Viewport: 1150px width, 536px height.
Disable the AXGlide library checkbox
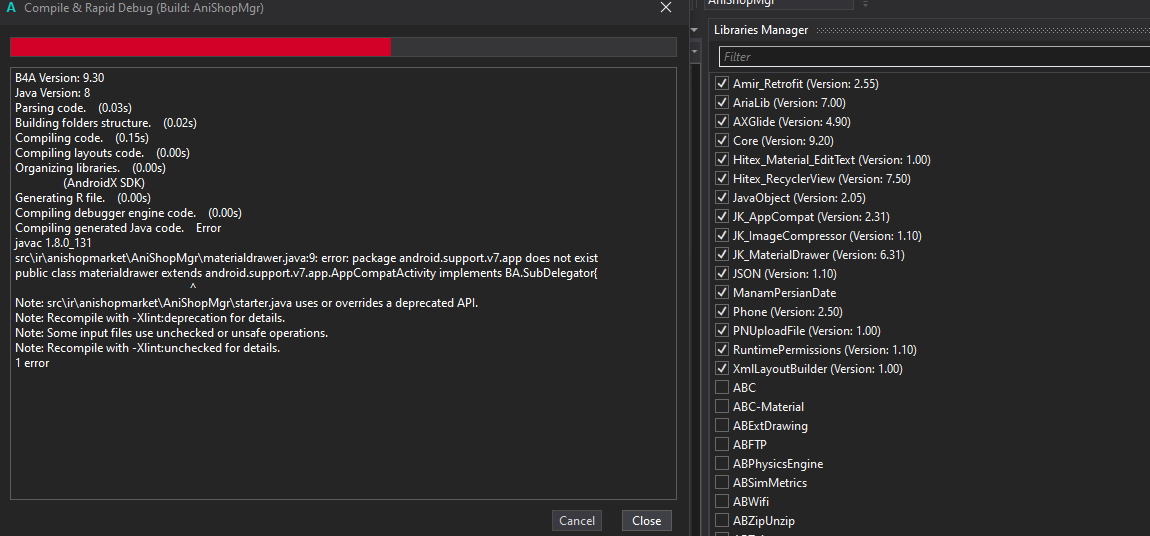pyautogui.click(x=722, y=122)
